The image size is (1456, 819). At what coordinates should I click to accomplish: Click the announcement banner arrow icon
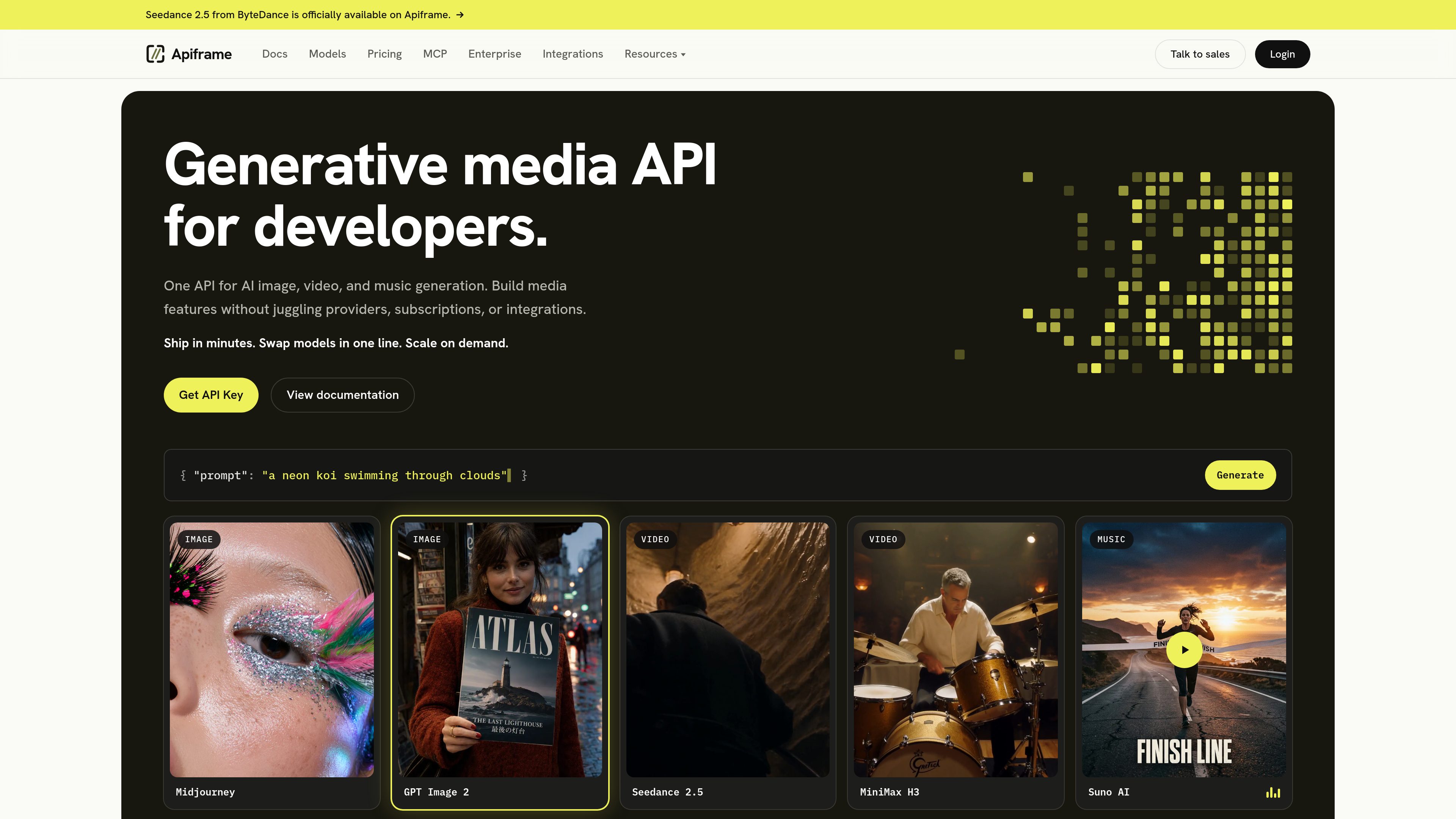coord(460,15)
